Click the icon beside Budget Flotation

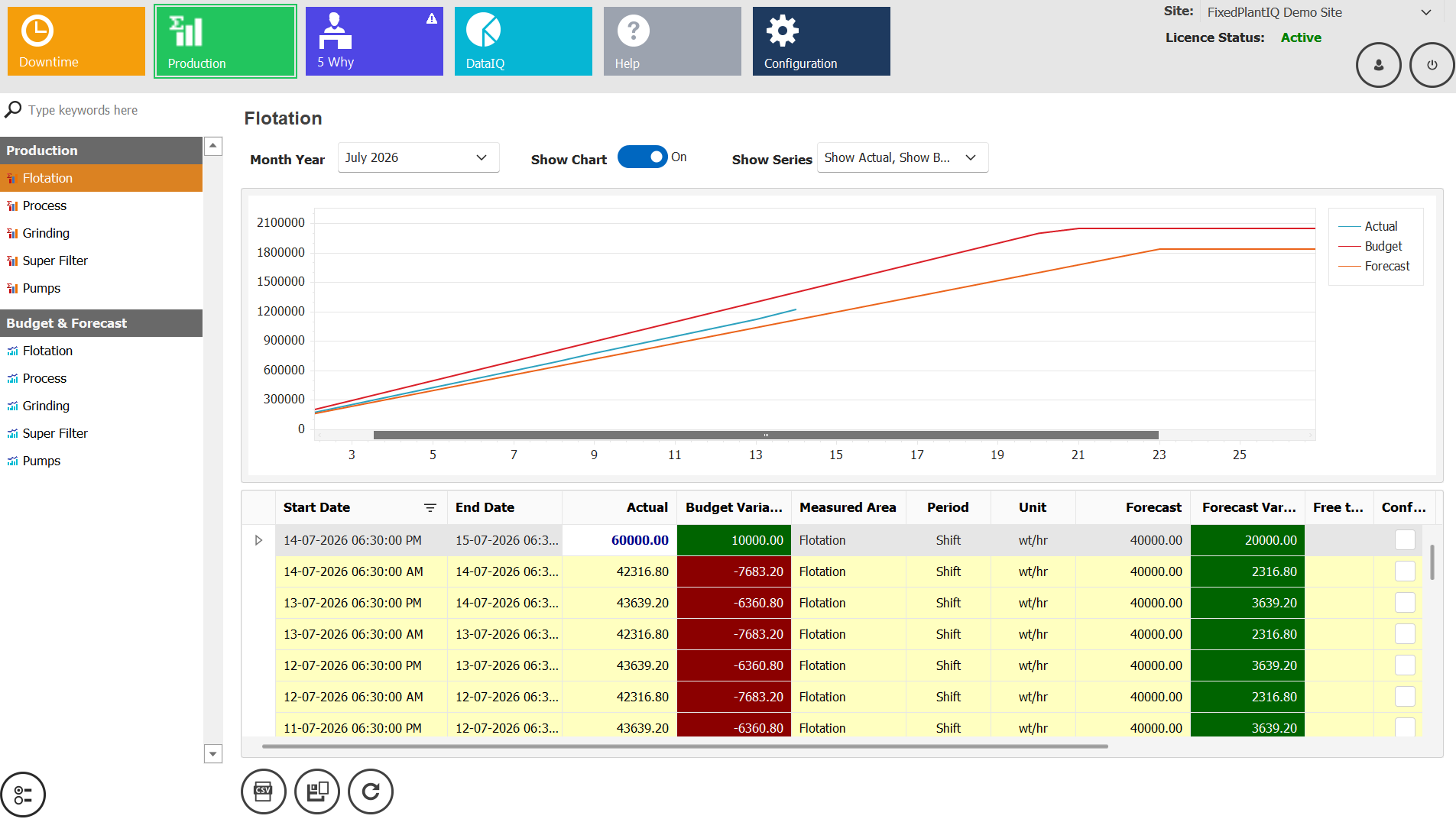tap(12, 351)
